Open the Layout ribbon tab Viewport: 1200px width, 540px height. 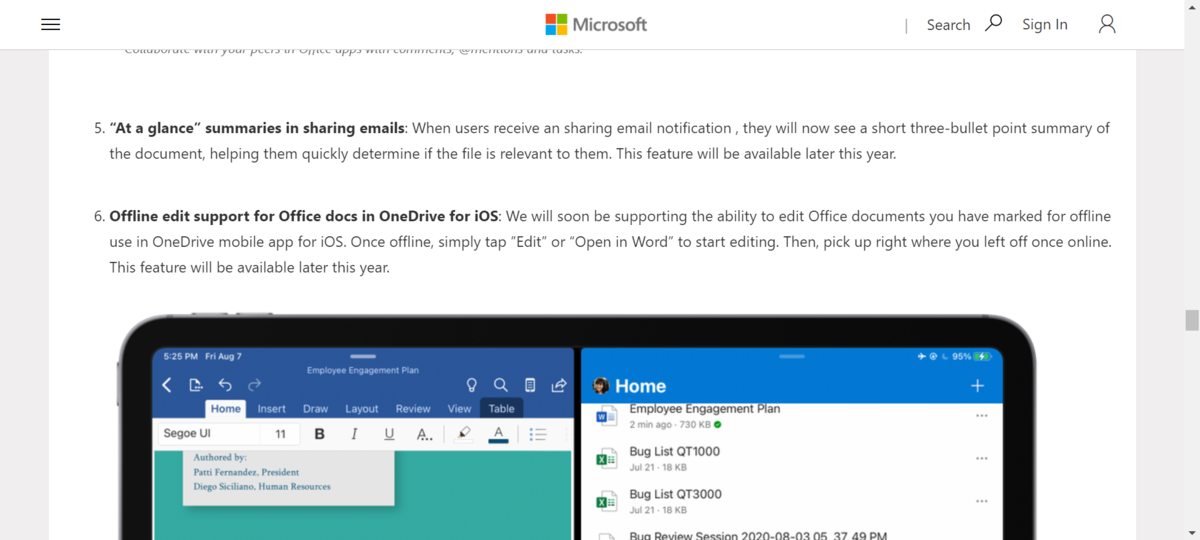point(362,409)
